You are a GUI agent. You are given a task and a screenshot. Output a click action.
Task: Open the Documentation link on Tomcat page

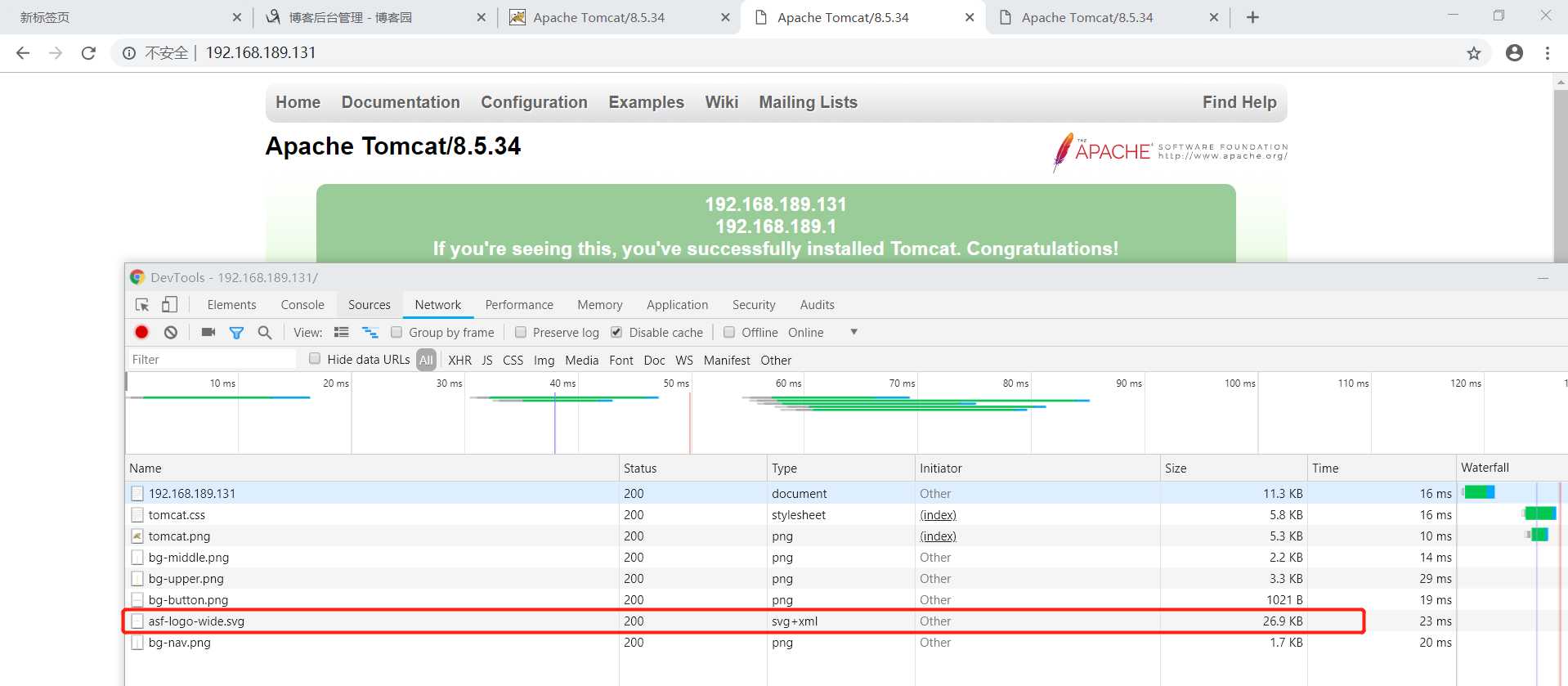(401, 102)
